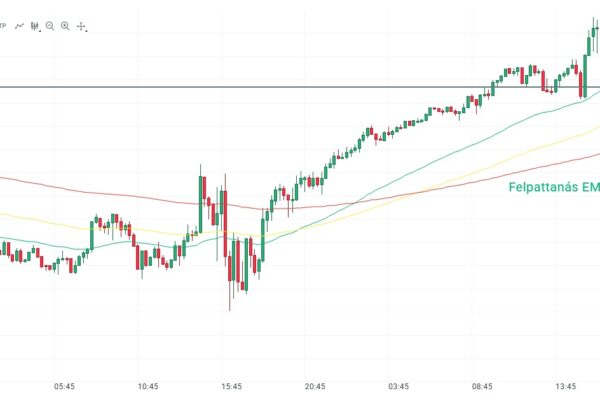The image size is (600, 400).
Task: Click the 13:45 time axis label
Action: click(566, 385)
